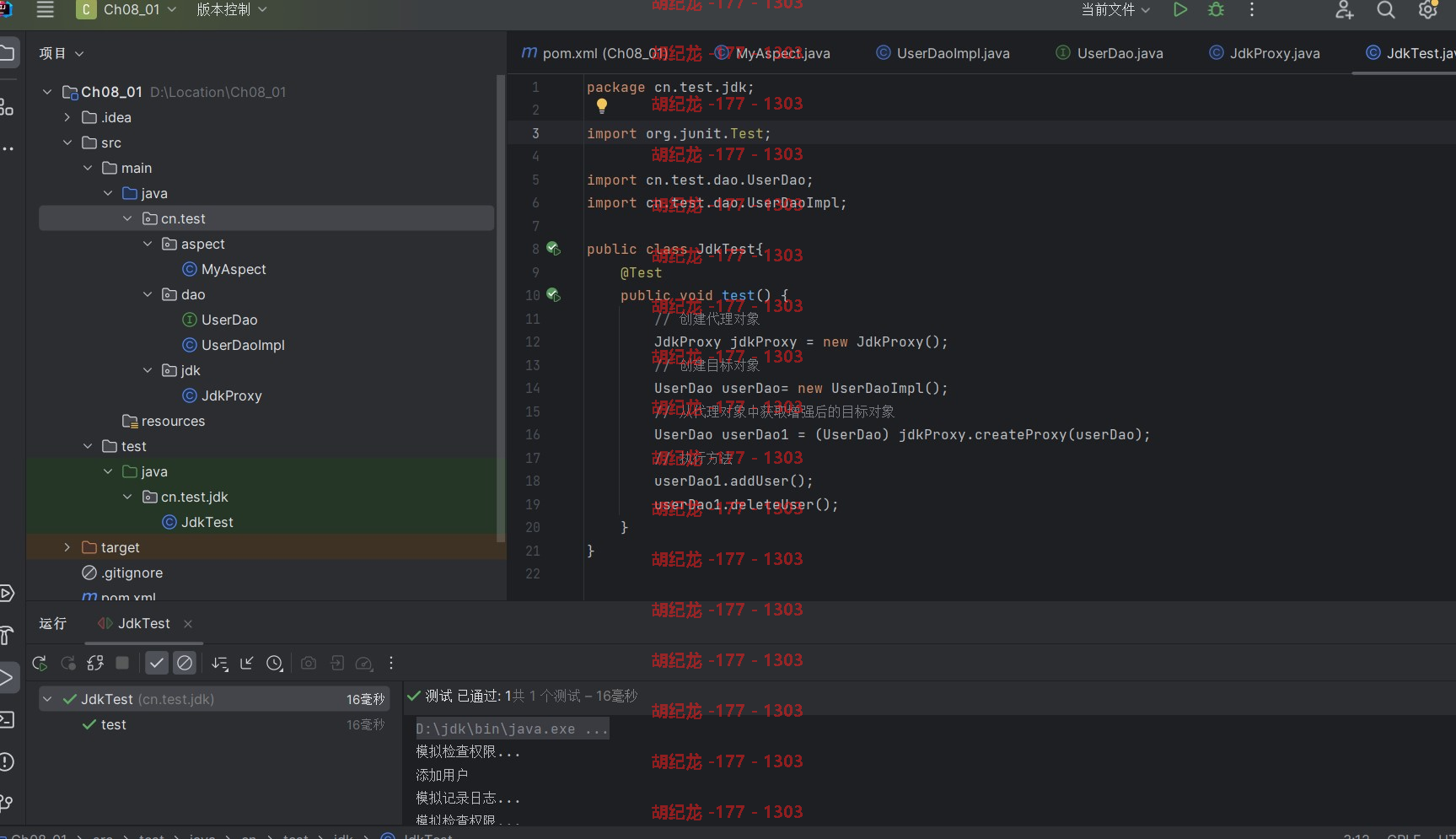Open 版本控制 version control dropdown
This screenshot has height=839, width=1456.
coord(232,9)
